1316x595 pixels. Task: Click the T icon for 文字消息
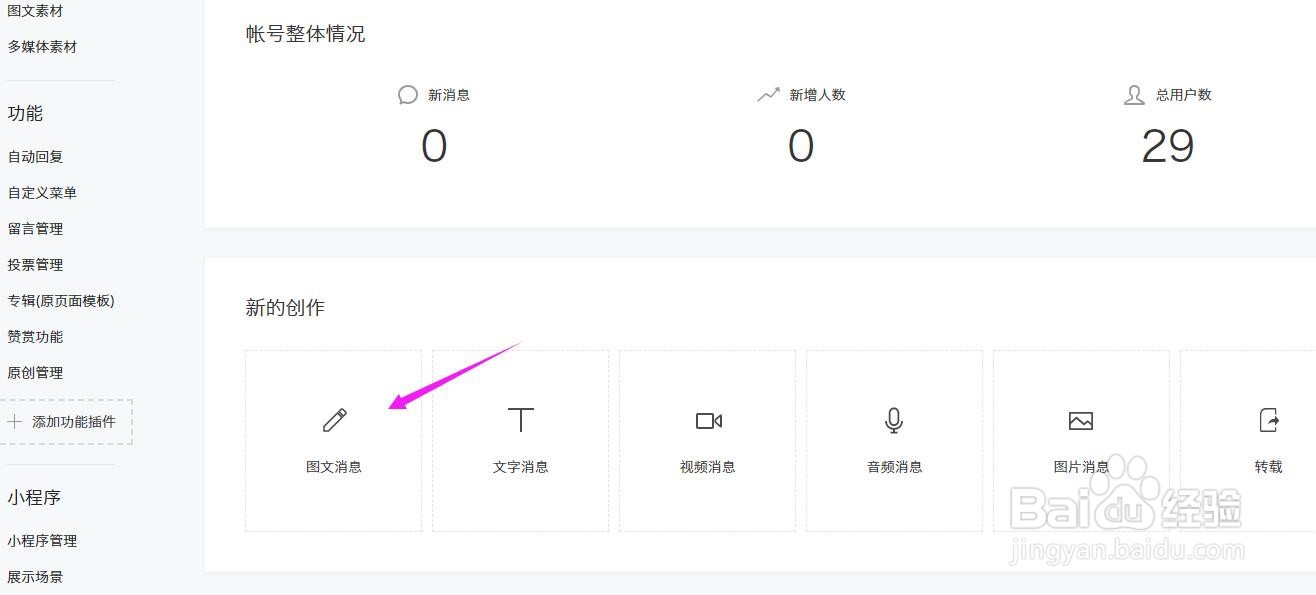[521, 420]
